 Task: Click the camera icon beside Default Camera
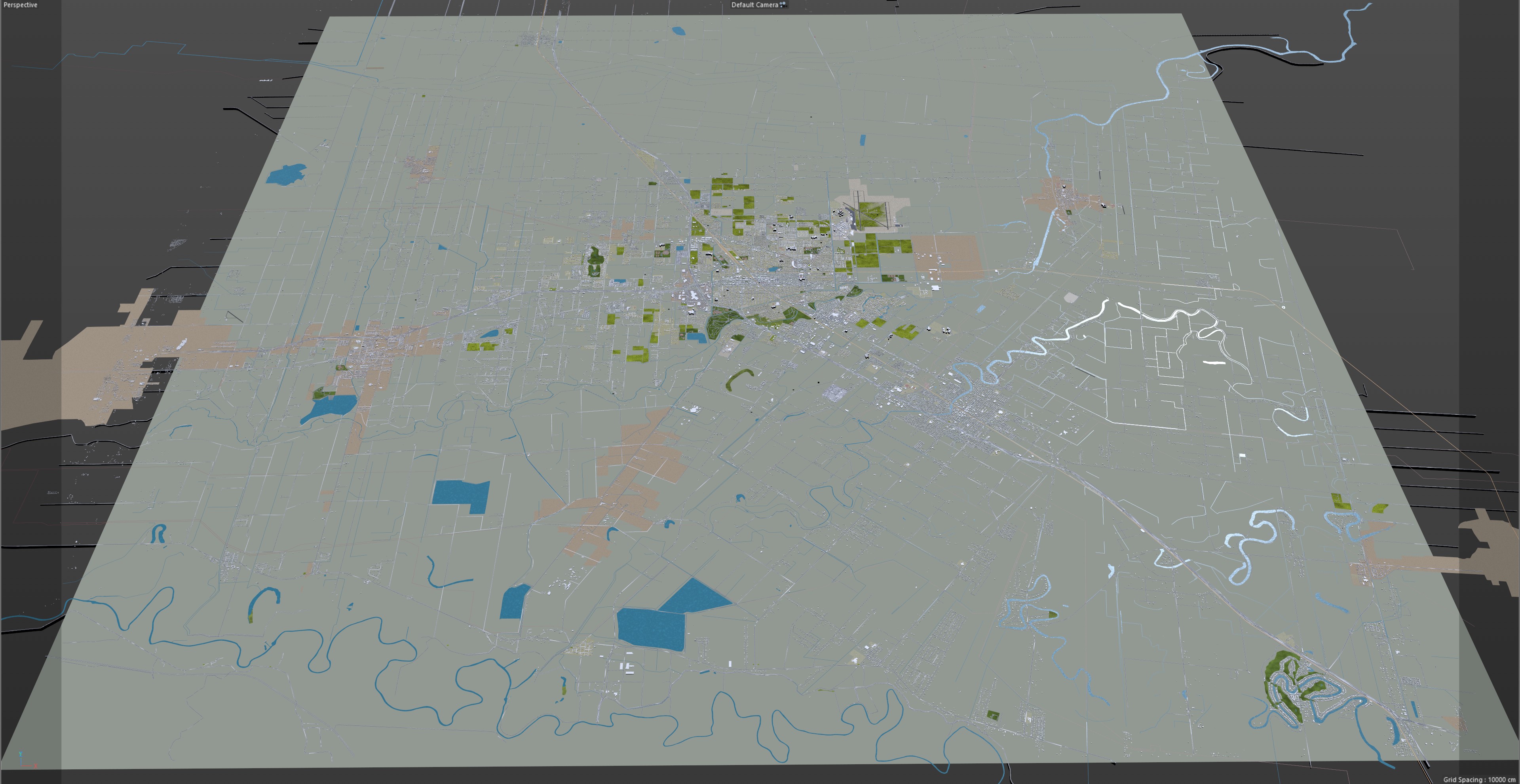tap(783, 5)
